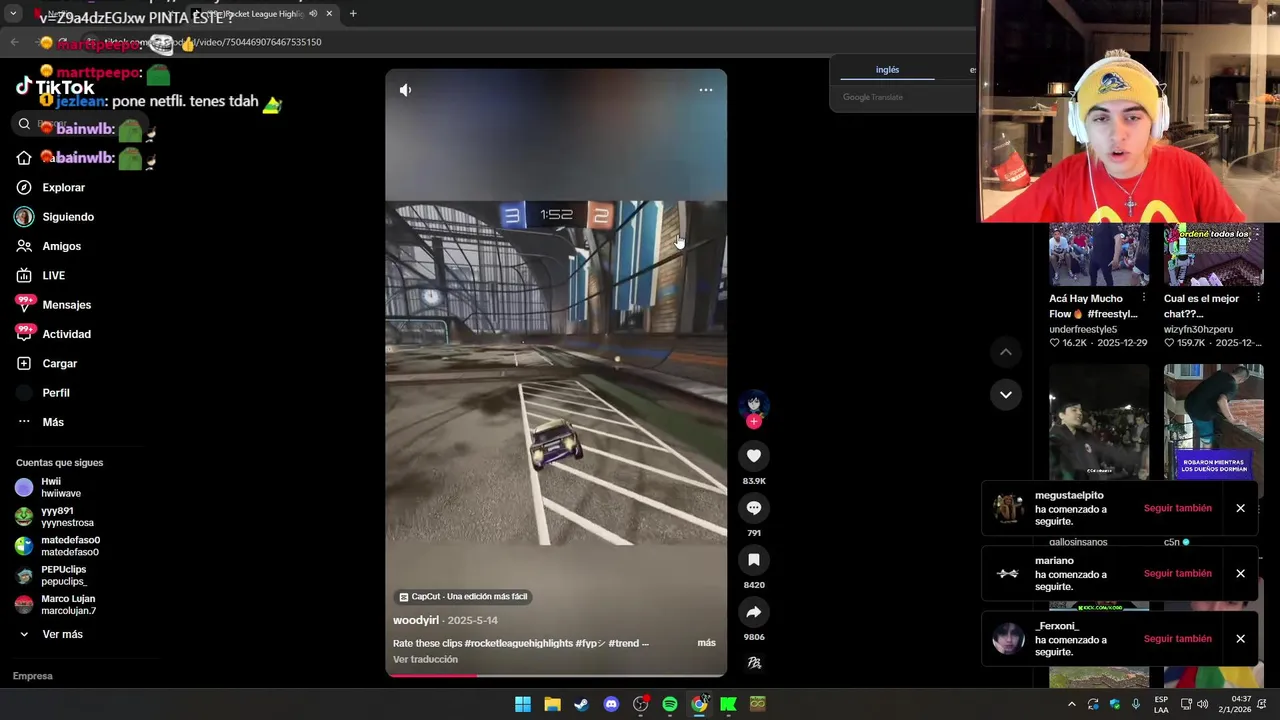The height and width of the screenshot is (720, 1280).
Task: Open Cual es el mejor chat video thumbnail
Action: pyautogui.click(x=1213, y=255)
